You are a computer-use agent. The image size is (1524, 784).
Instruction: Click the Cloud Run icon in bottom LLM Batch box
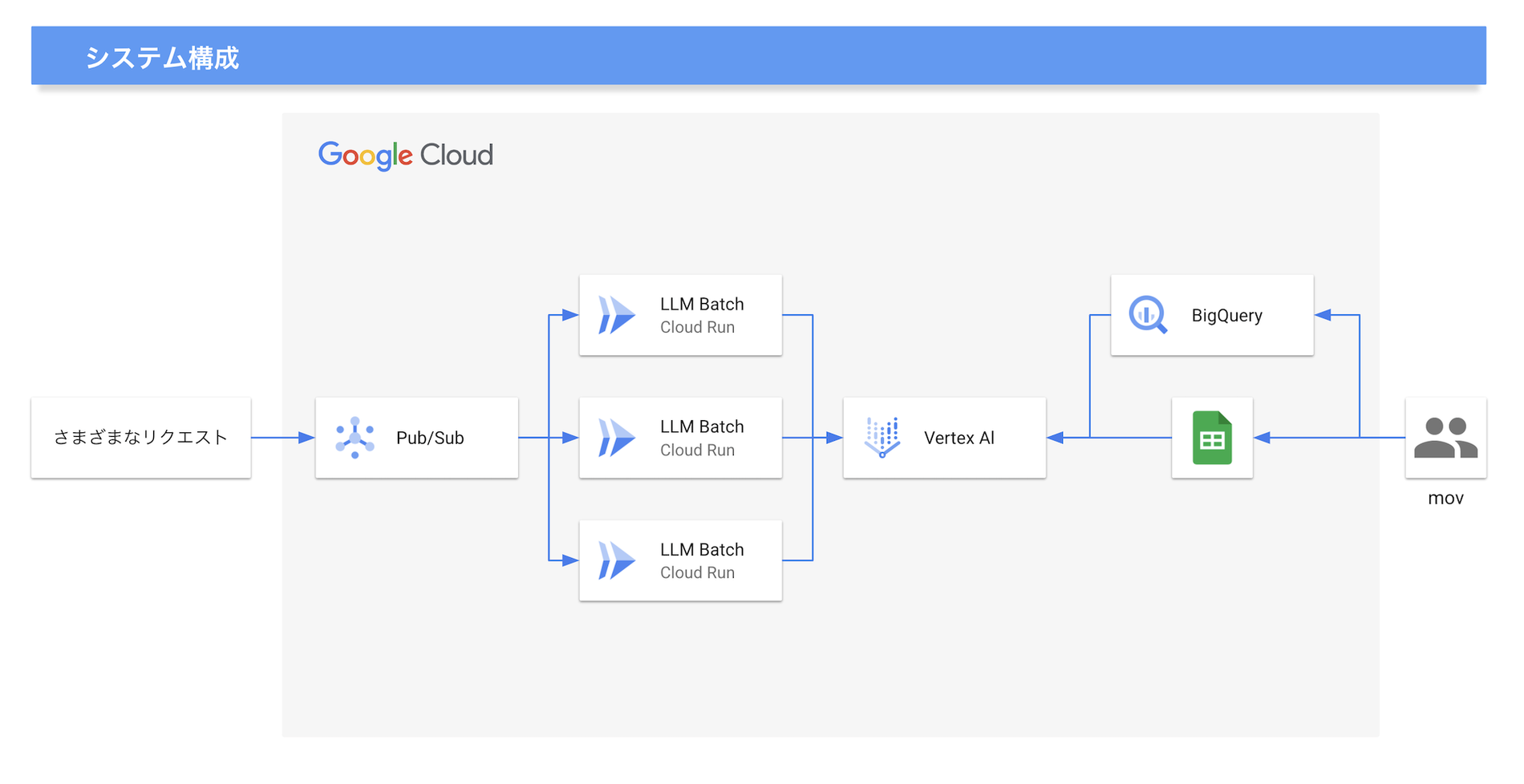617,560
